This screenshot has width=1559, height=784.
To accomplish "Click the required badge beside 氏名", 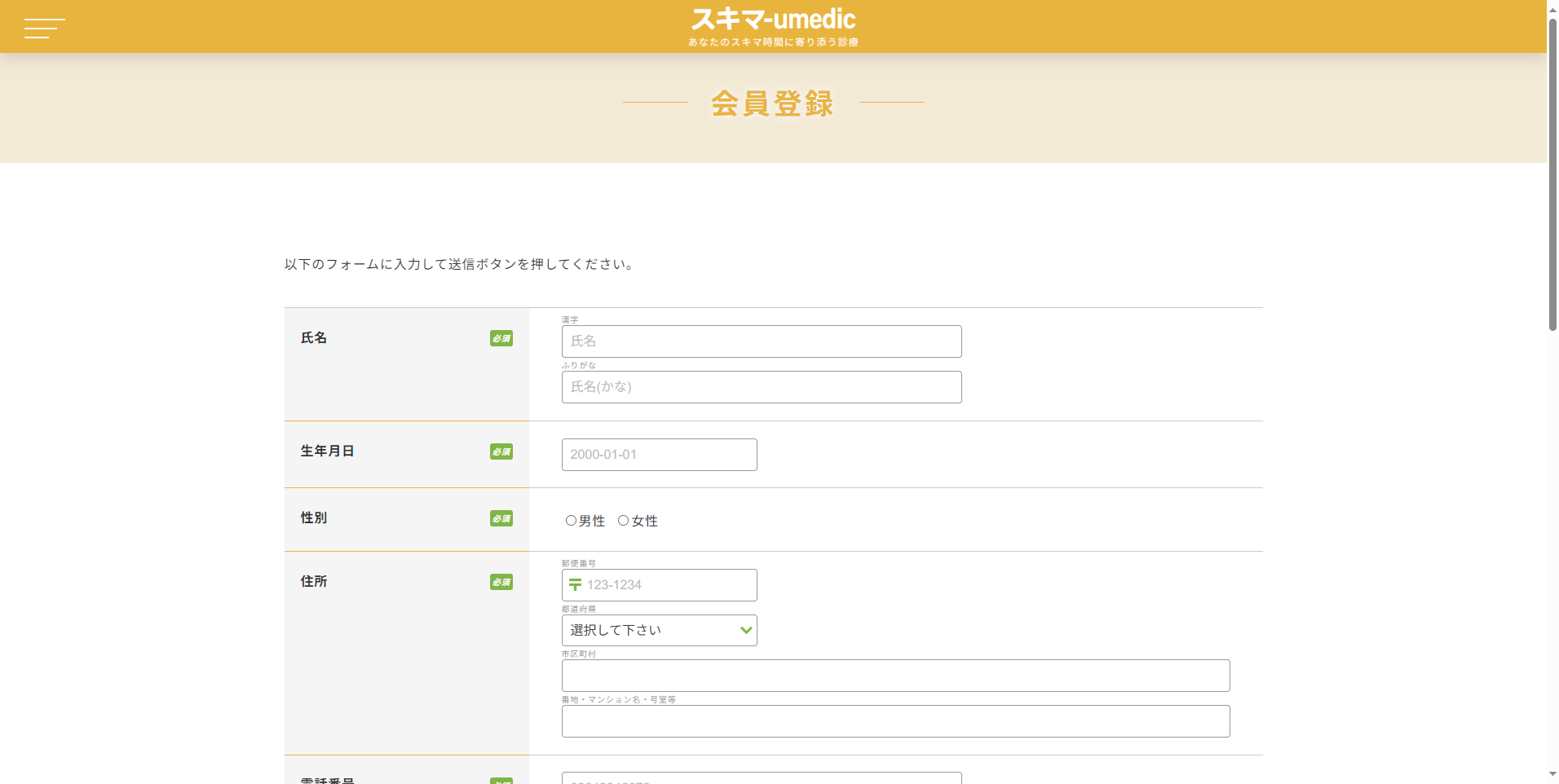I will coord(501,338).
